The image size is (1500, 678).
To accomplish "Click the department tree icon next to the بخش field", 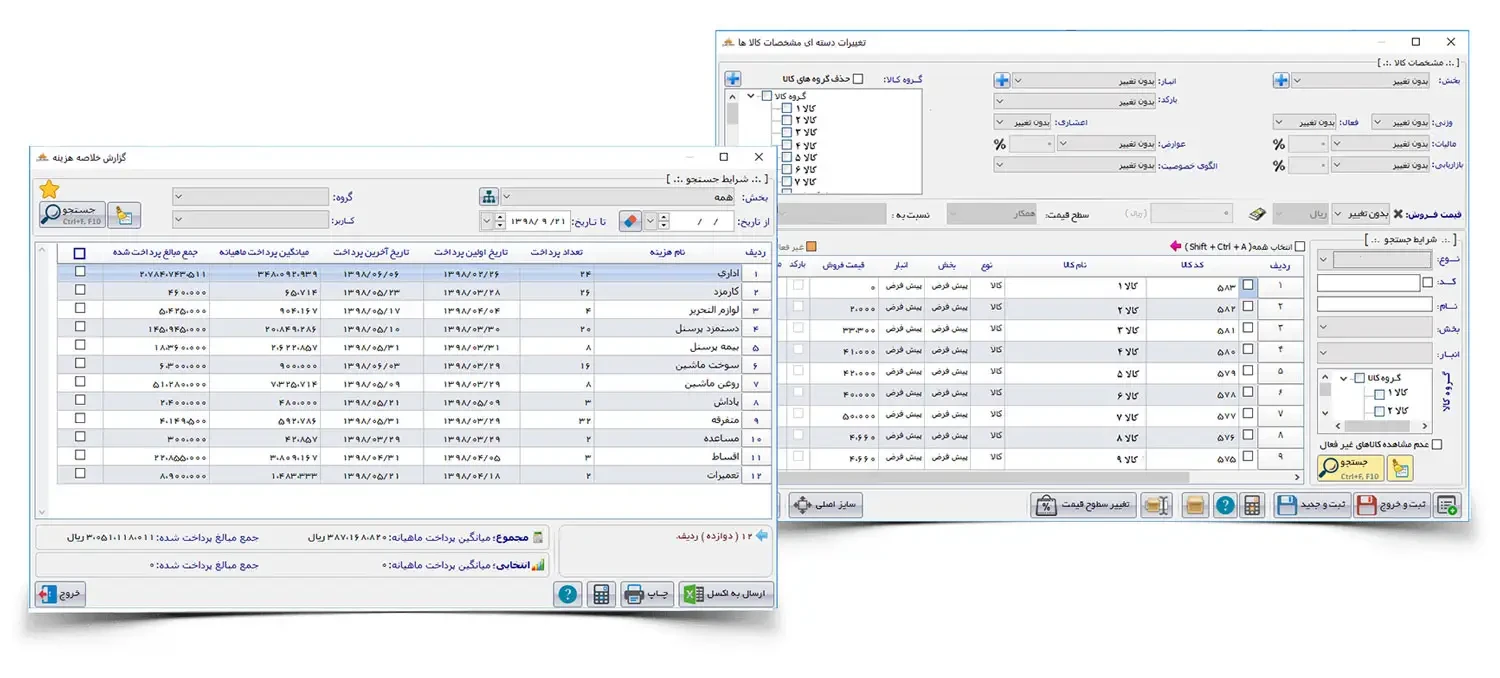I will pos(489,197).
